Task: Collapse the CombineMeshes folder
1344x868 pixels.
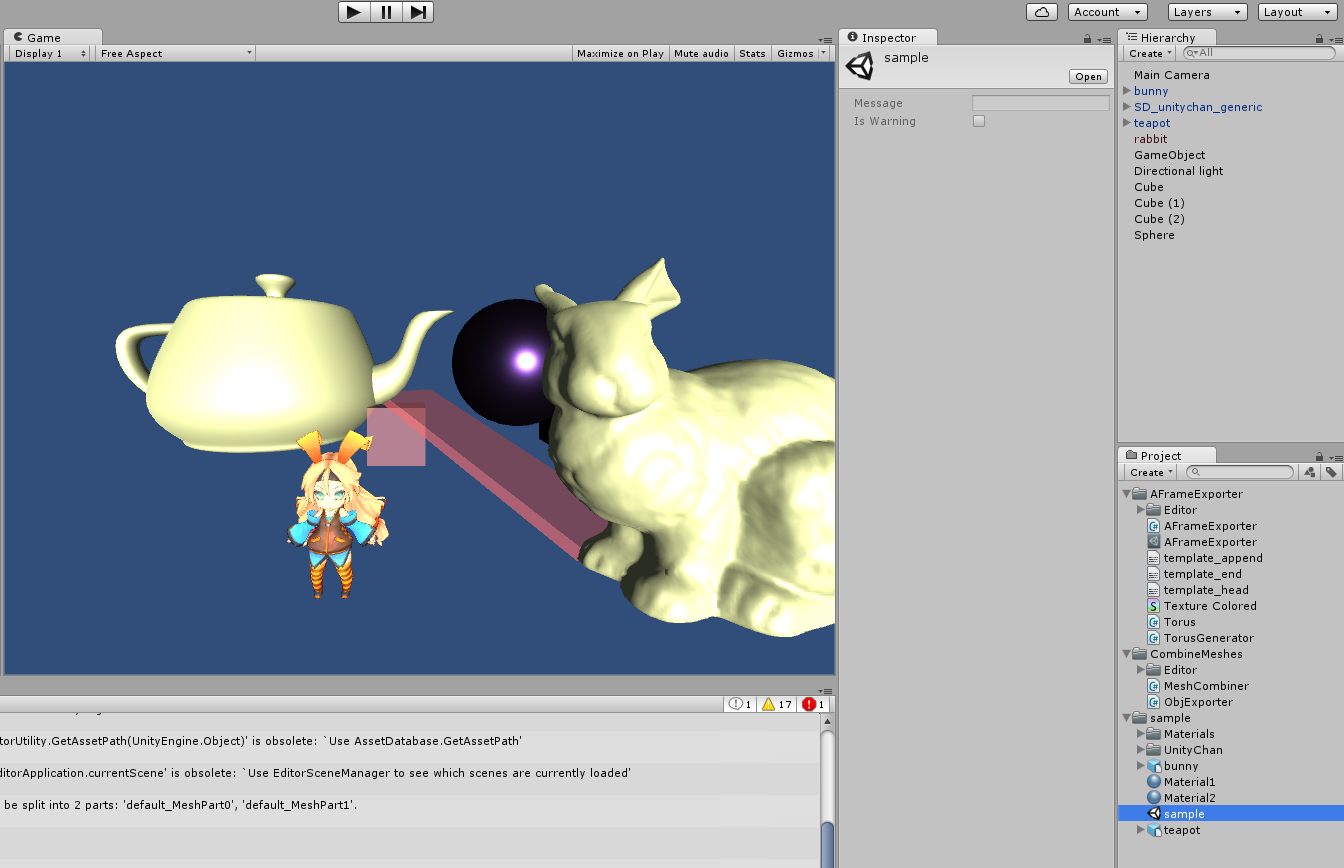Action: [1127, 654]
